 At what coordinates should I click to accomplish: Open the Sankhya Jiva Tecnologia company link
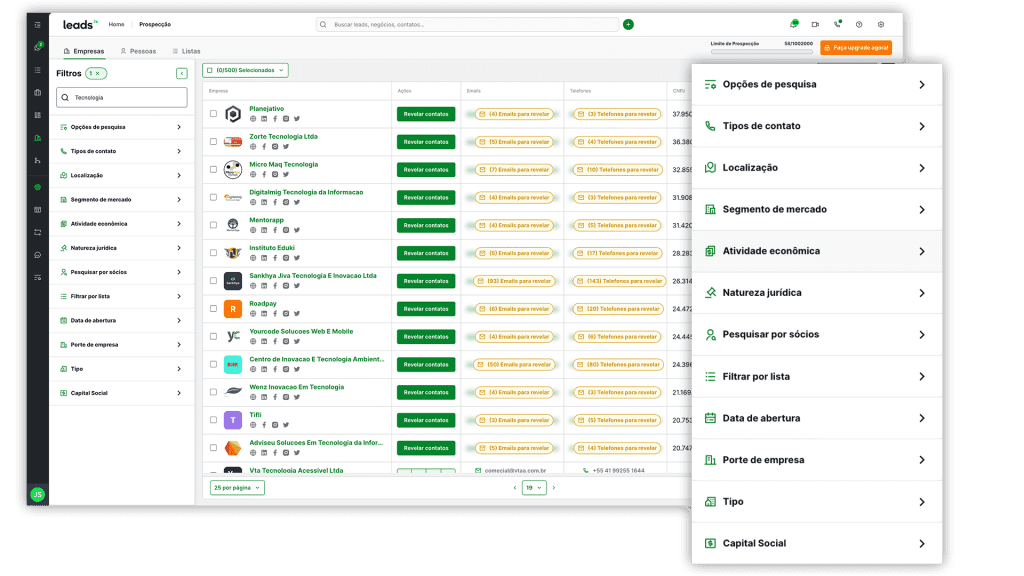313,276
